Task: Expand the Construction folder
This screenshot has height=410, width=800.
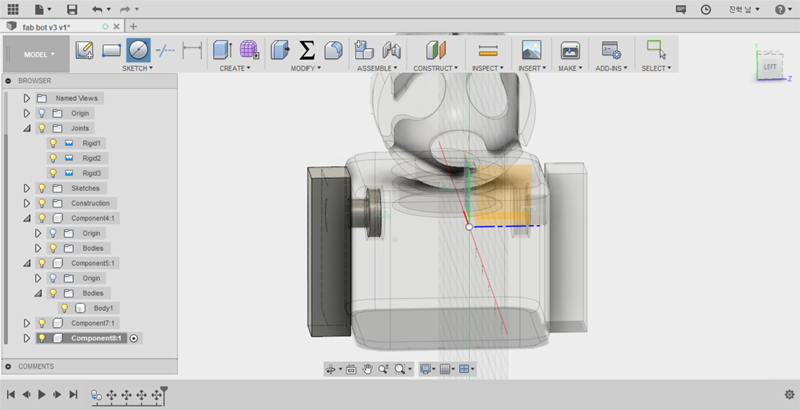Action: click(x=27, y=203)
